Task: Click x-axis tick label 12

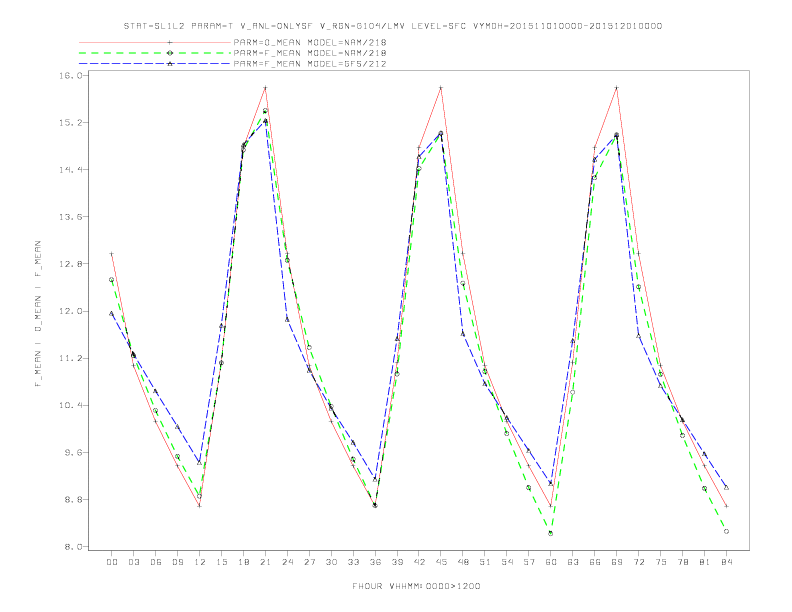Action: click(x=200, y=562)
